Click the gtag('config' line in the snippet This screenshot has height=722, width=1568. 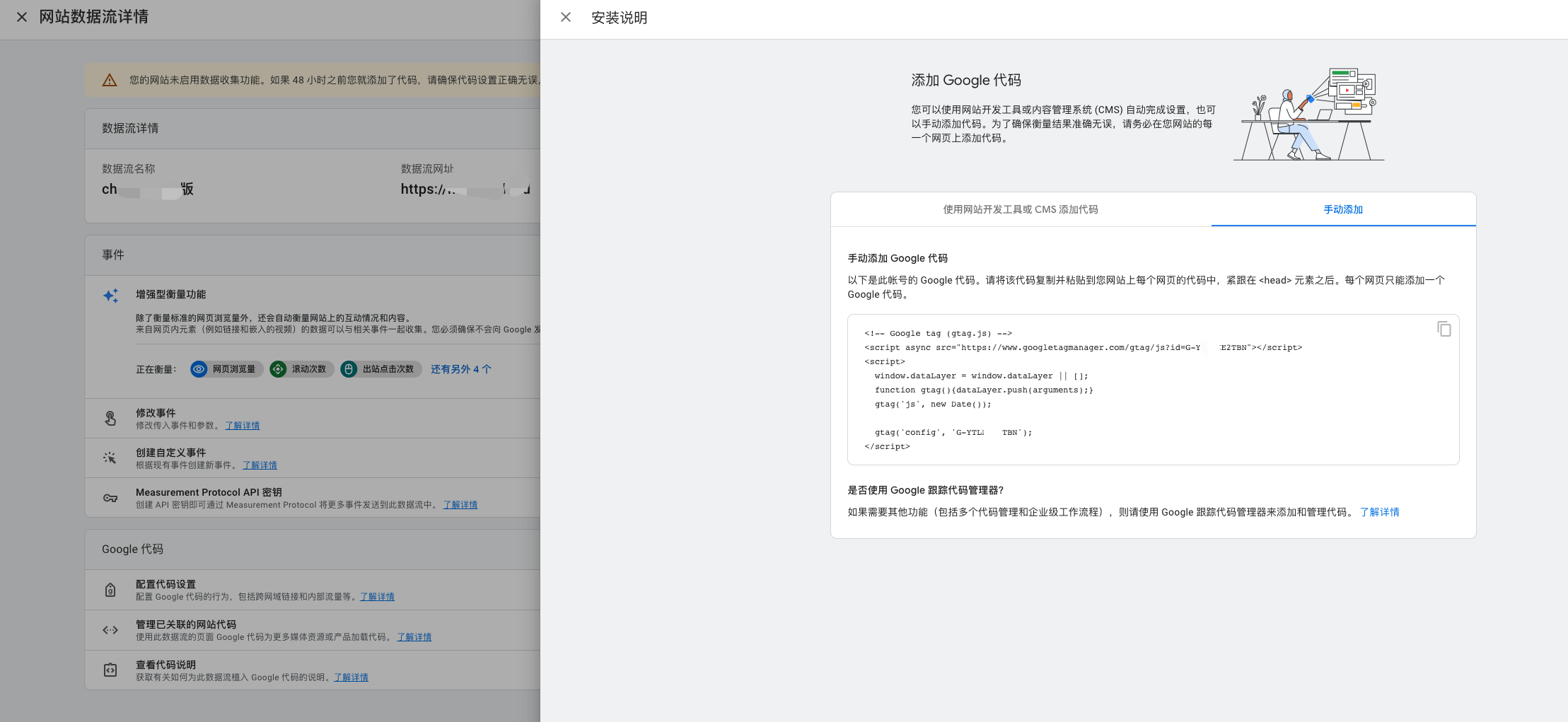[953, 432]
